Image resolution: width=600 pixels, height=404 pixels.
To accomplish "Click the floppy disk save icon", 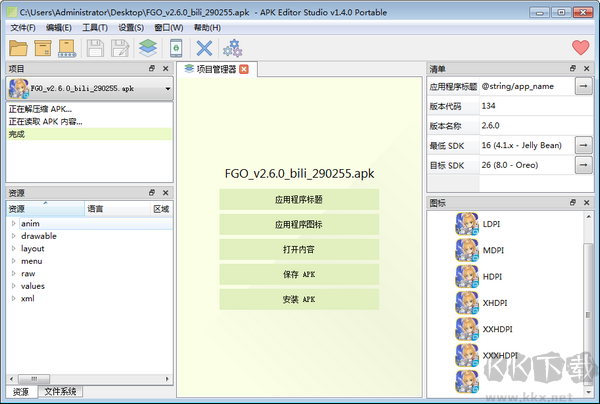I will tap(95, 48).
